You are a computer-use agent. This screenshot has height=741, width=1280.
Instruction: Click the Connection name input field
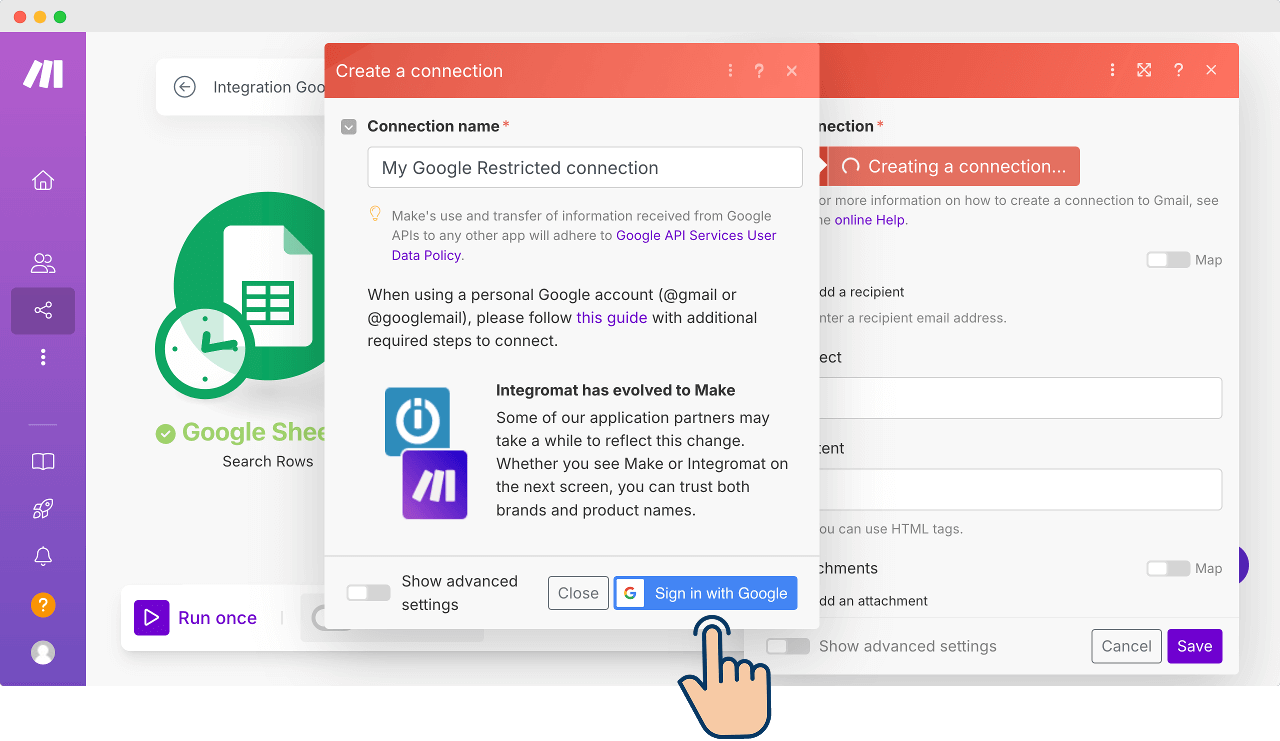[585, 168]
